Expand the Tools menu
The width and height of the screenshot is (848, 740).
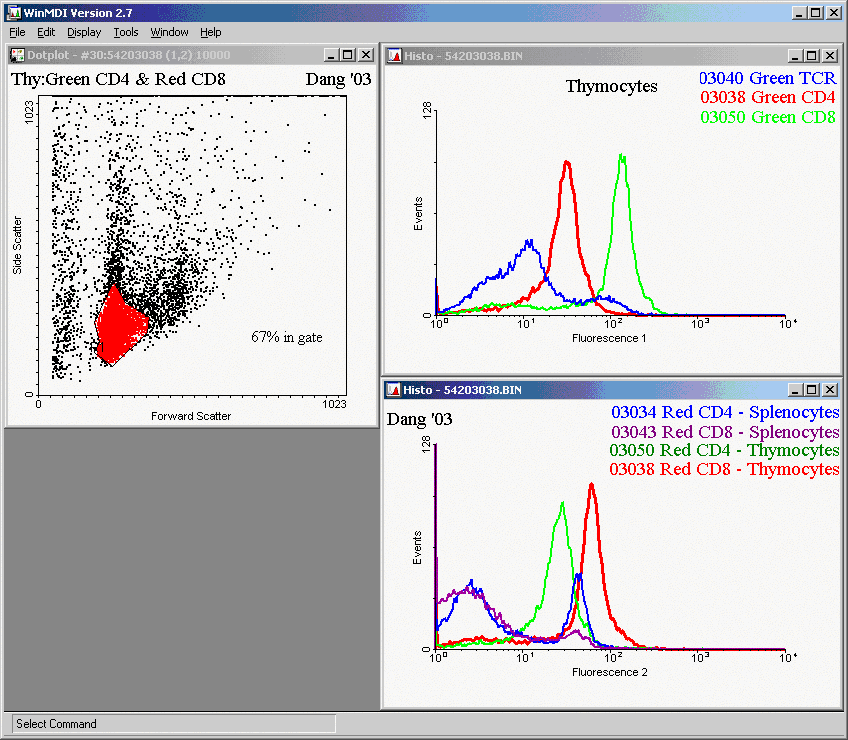(126, 32)
